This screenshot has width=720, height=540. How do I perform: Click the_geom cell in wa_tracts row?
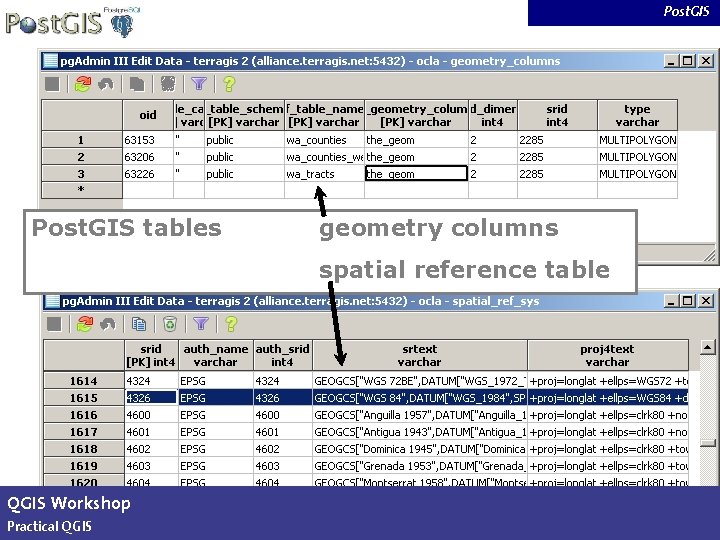point(416,174)
